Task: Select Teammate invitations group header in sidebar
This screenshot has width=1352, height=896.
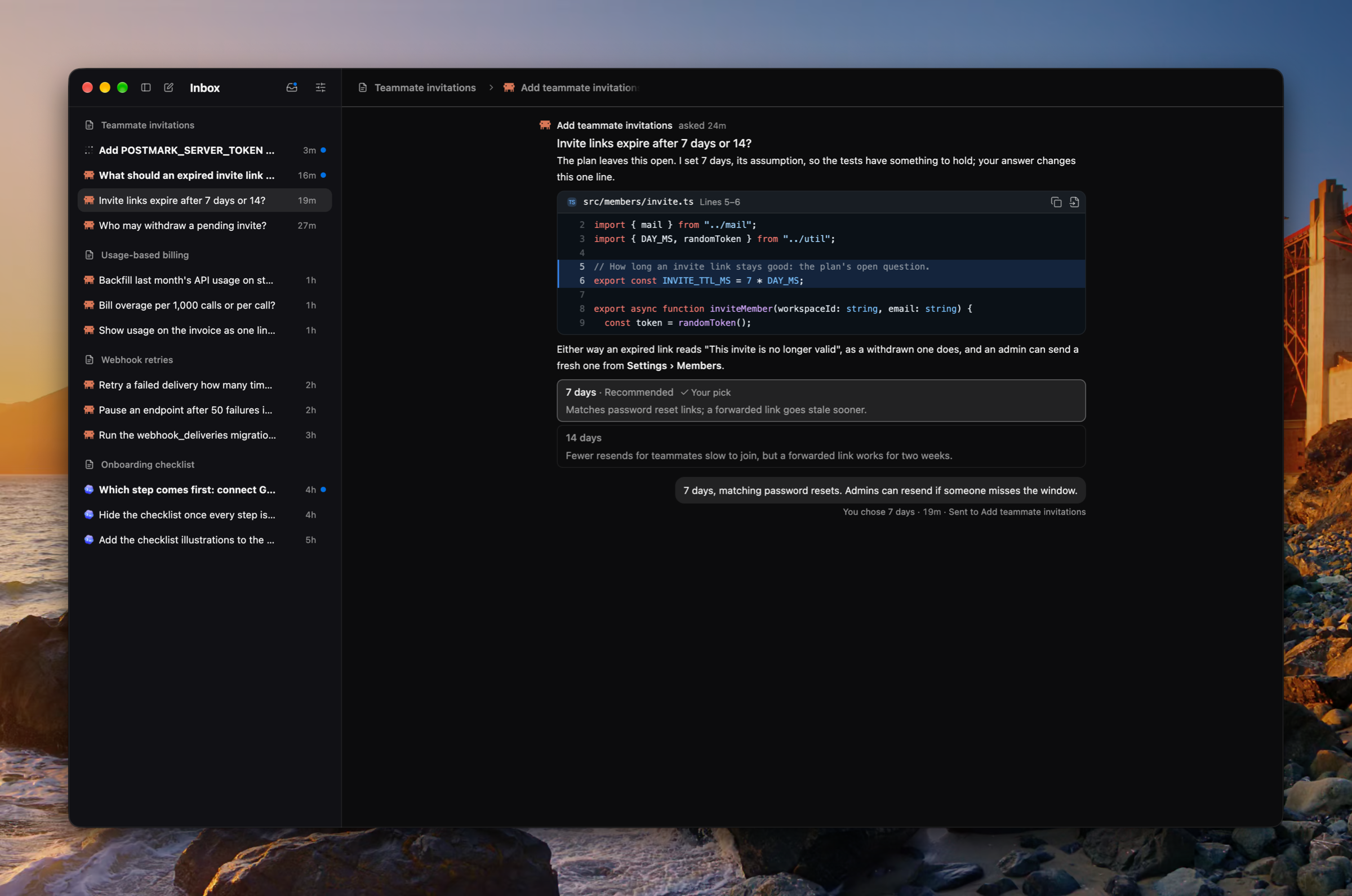Action: pos(148,125)
